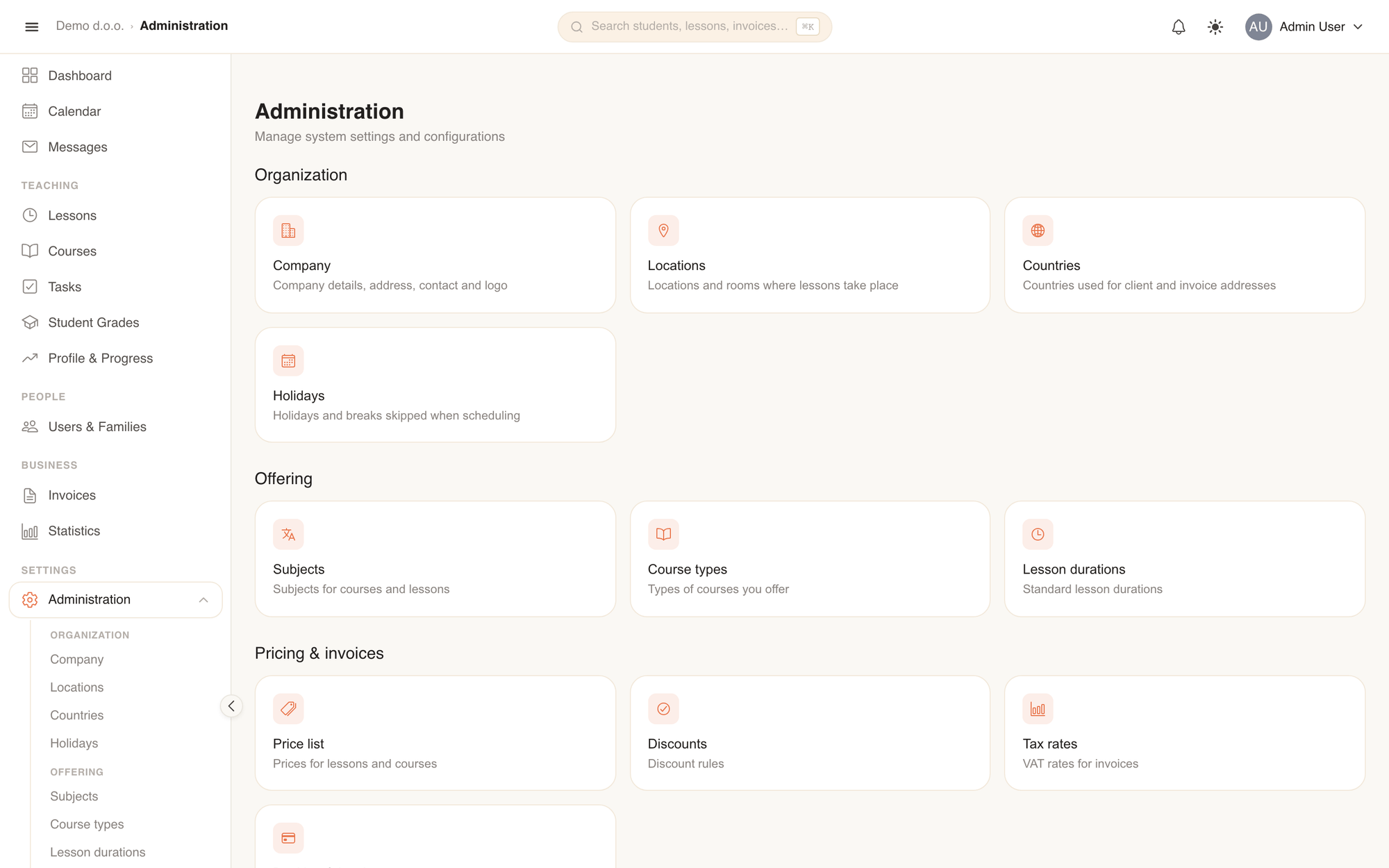The image size is (1389, 868).
Task: Click the Tax rates card title
Action: [x=1049, y=744]
